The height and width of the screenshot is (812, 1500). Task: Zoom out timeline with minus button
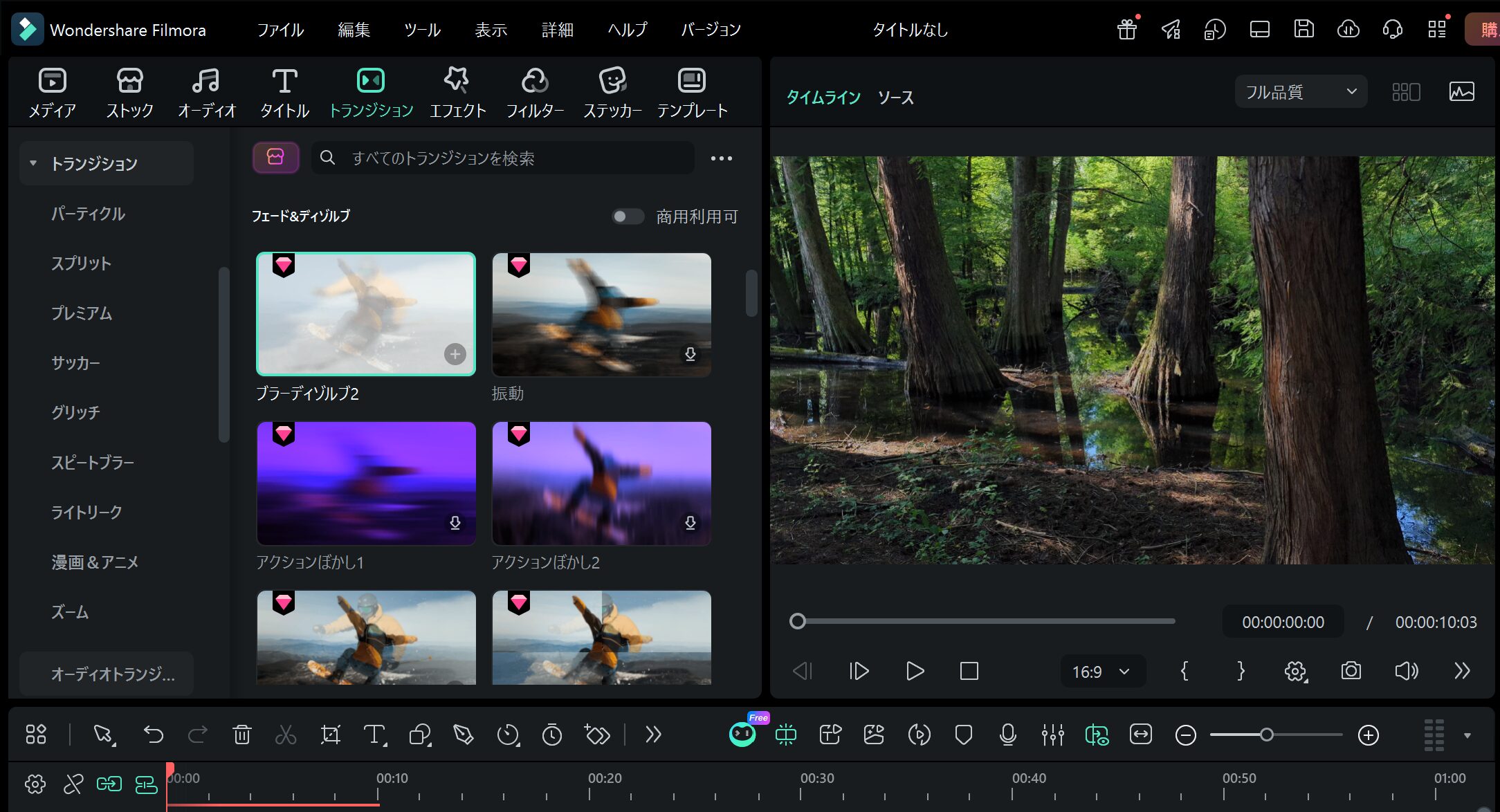(x=1185, y=735)
